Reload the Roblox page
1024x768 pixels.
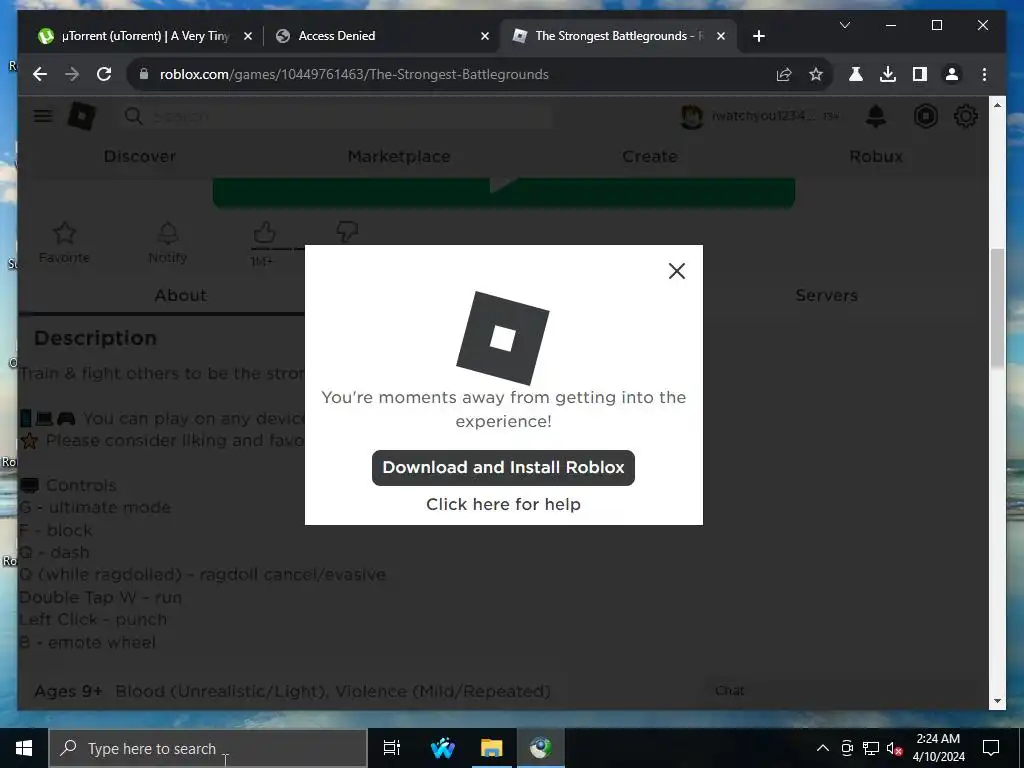(x=104, y=74)
